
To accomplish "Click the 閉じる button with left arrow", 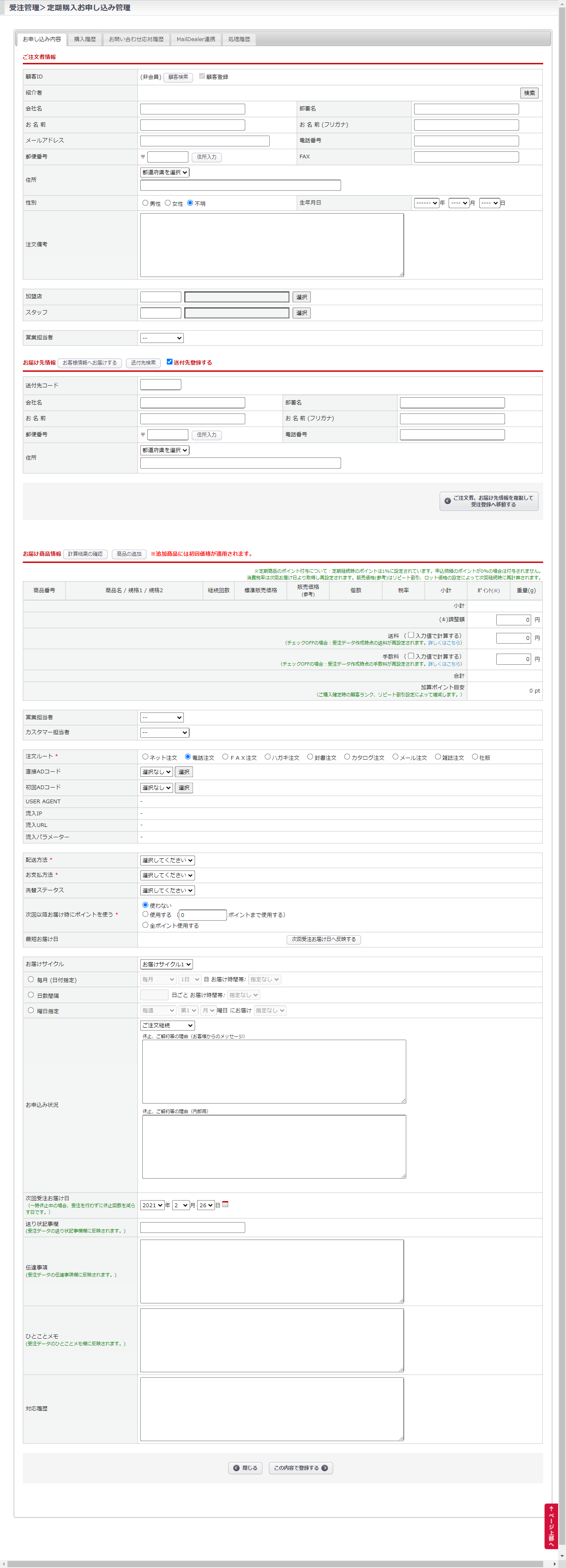I will tap(245, 1468).
